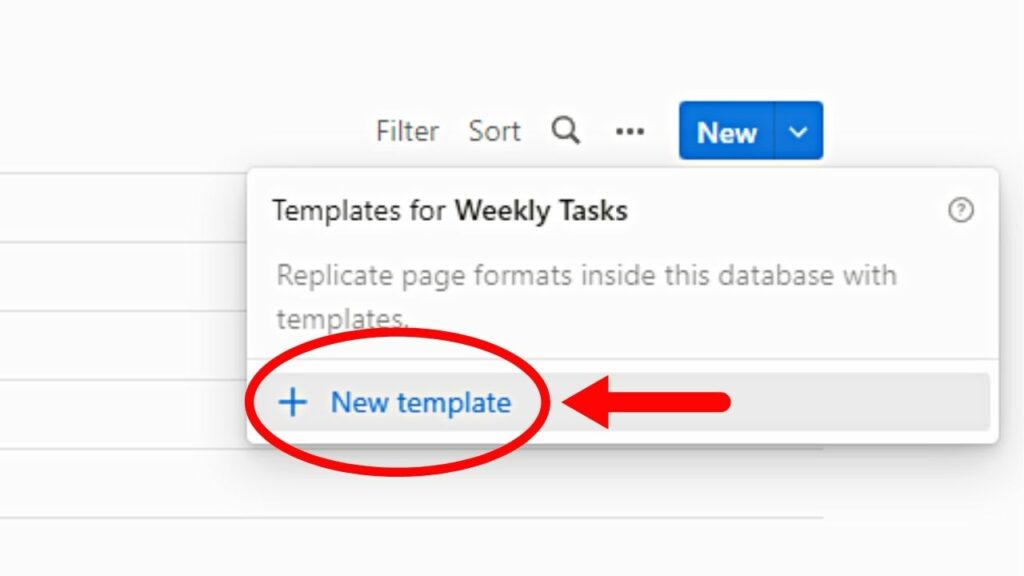
Task: Click the template description text
Action: pos(586,275)
